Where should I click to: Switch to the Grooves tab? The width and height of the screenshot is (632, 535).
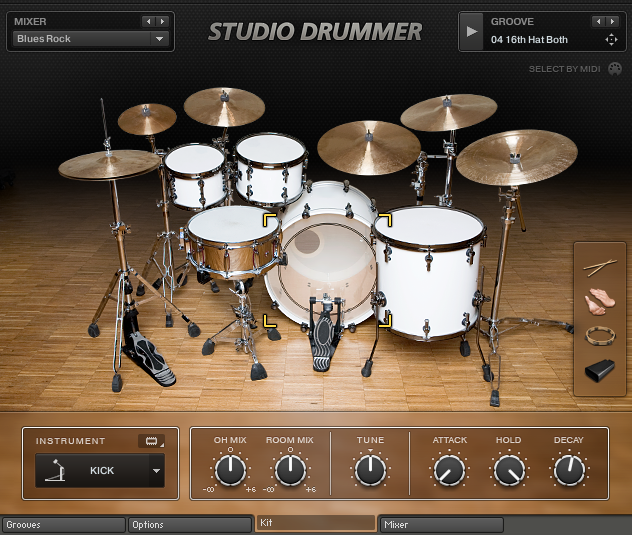[x=63, y=524]
